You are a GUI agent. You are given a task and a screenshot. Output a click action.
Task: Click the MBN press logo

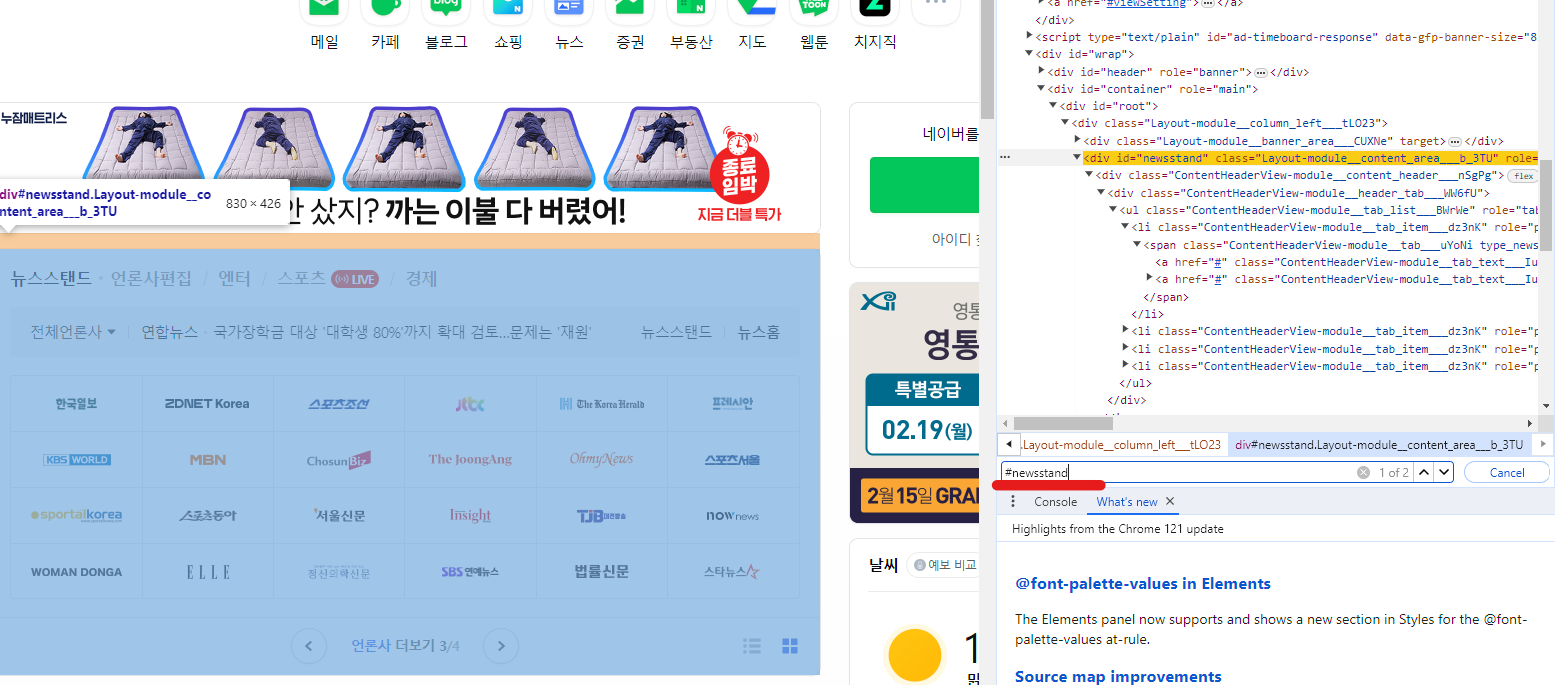pos(207,460)
